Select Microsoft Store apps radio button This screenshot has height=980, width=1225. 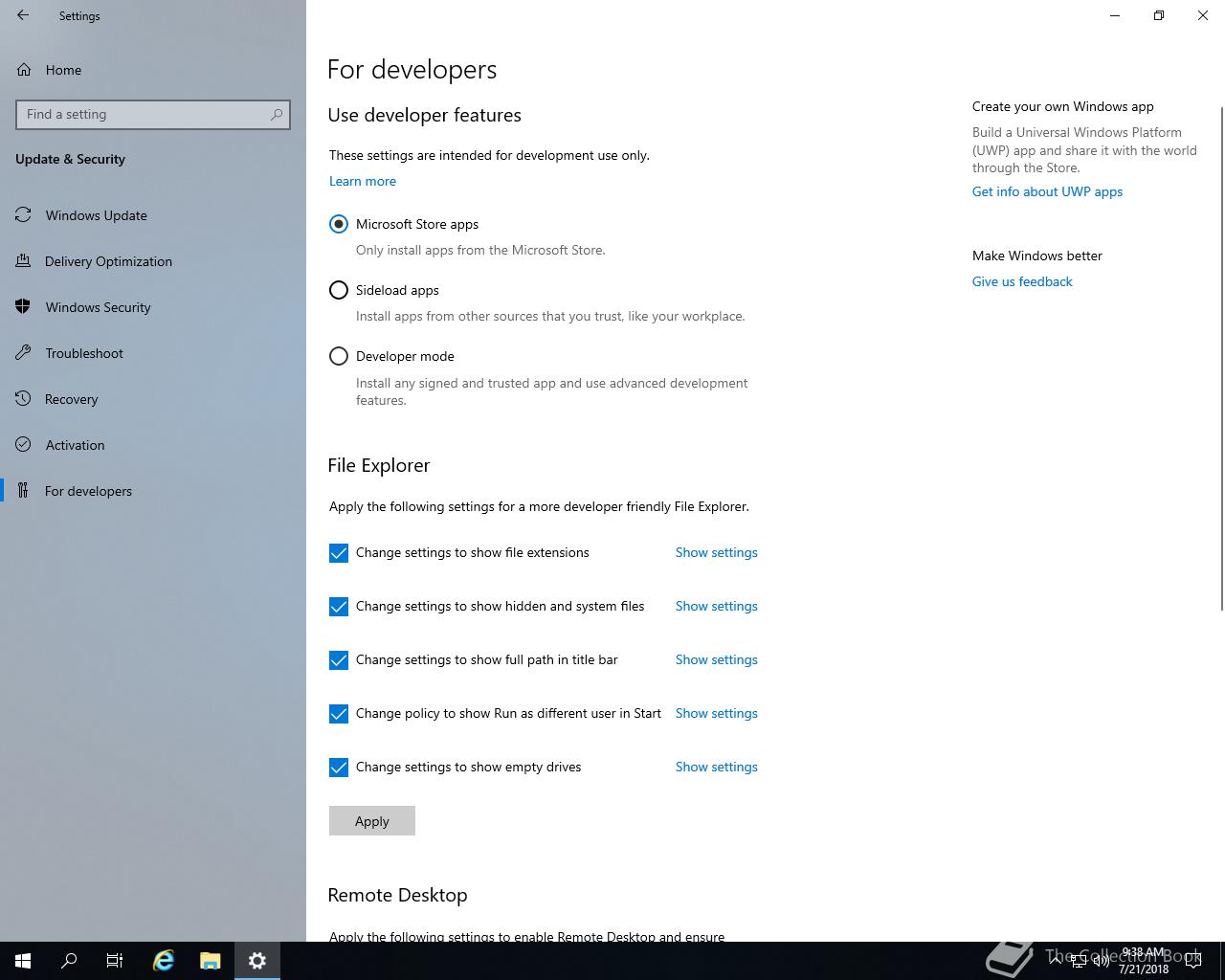[339, 224]
